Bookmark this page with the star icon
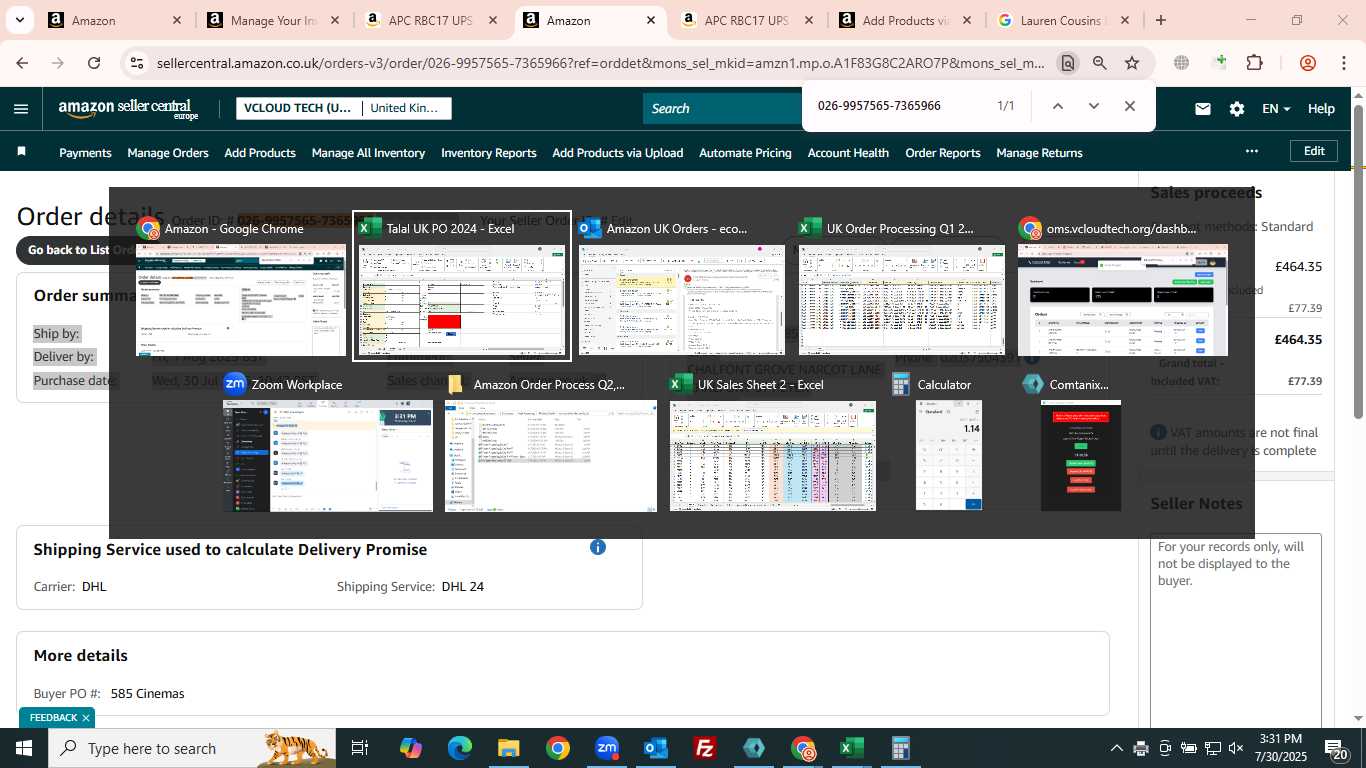The height and width of the screenshot is (768, 1366). tap(1132, 63)
